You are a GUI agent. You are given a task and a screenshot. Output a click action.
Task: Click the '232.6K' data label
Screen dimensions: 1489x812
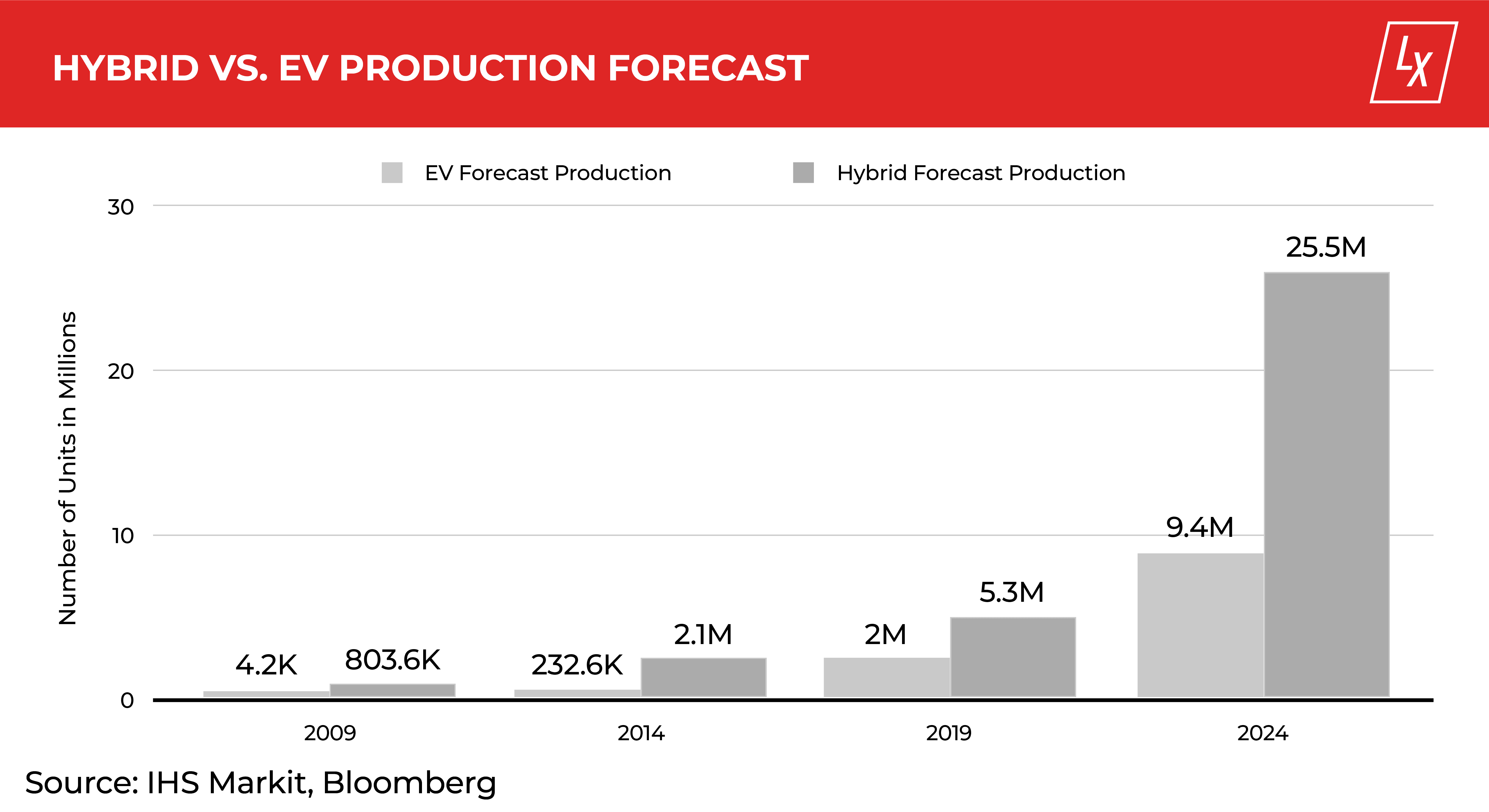[577, 665]
